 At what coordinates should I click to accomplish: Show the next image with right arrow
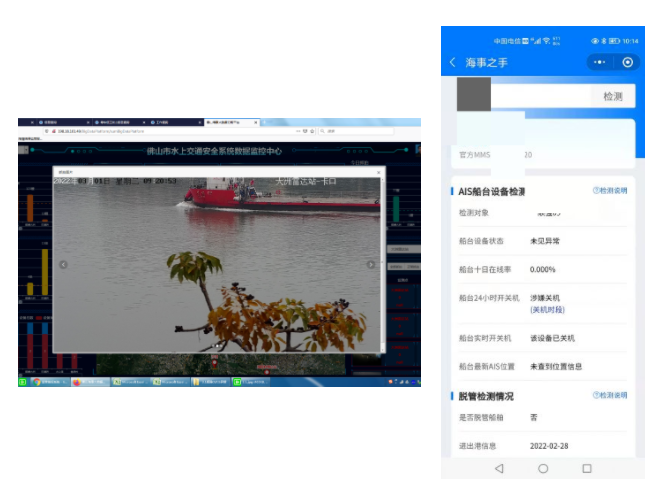[x=371, y=265]
